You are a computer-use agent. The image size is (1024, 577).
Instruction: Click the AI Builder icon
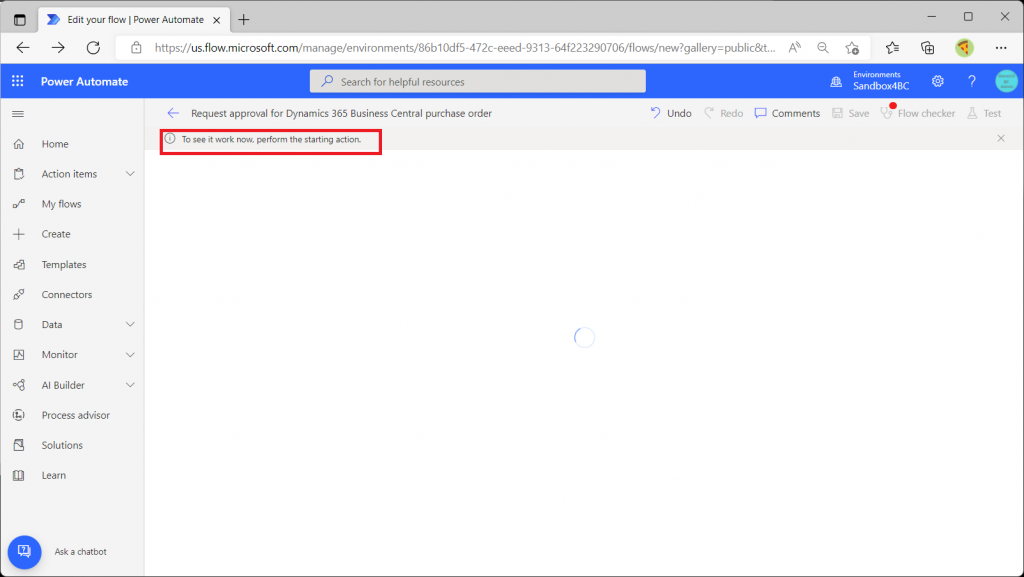click(19, 385)
